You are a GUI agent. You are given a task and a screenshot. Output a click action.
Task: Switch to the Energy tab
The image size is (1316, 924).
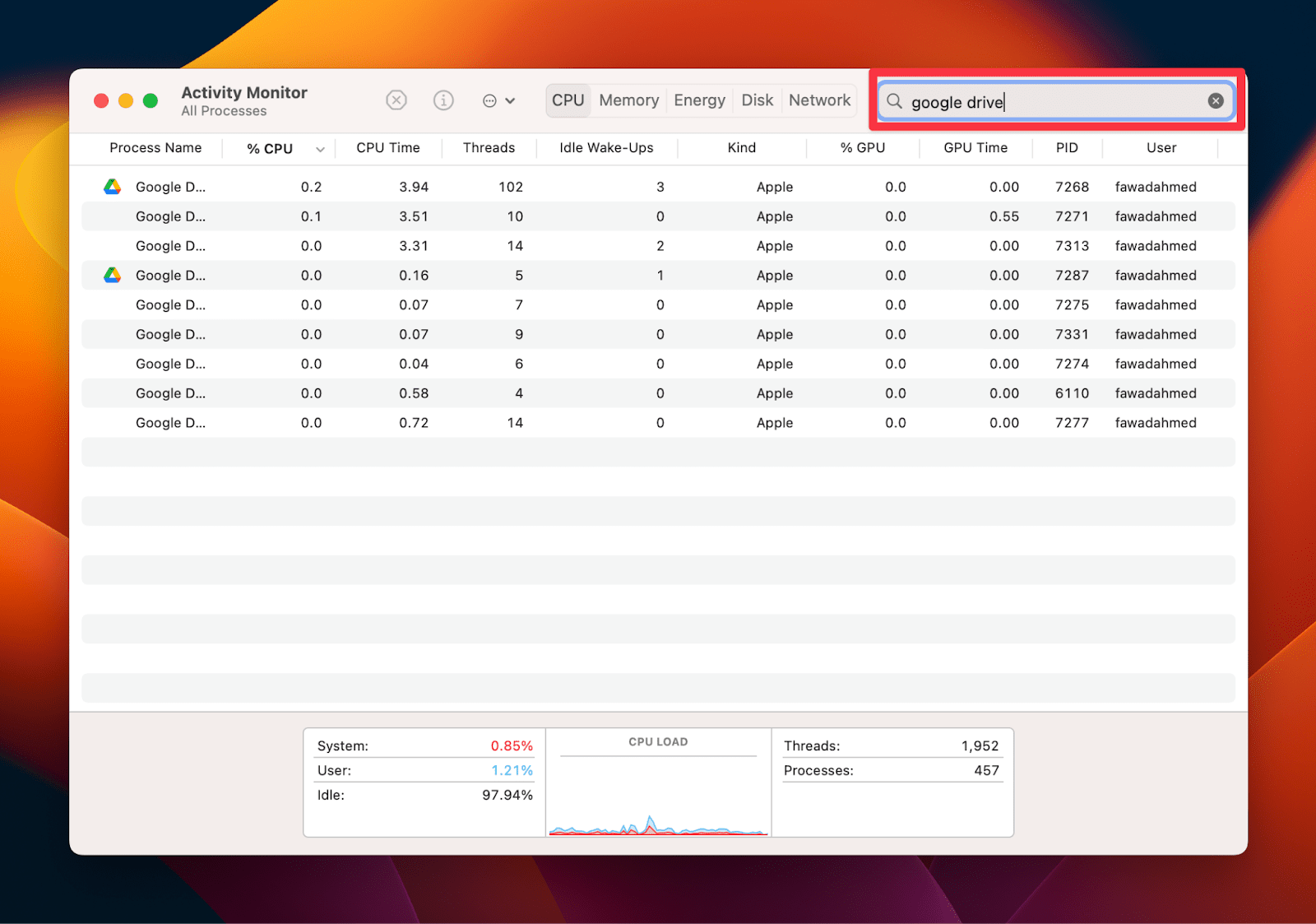699,100
